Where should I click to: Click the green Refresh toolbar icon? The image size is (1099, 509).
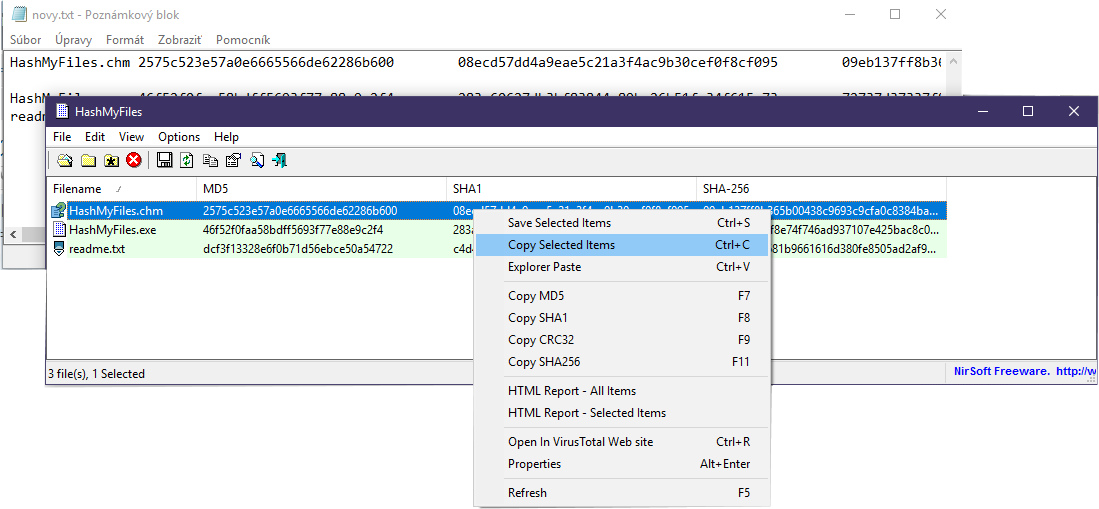(187, 161)
